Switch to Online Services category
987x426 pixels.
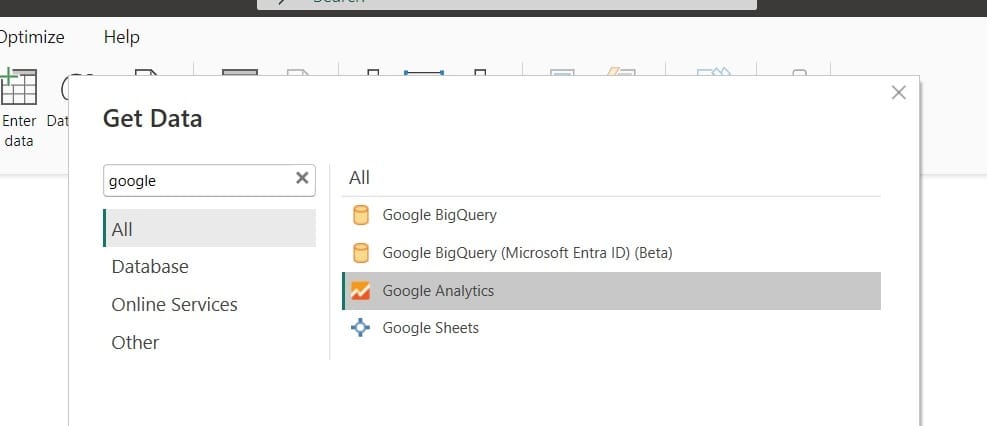(175, 305)
